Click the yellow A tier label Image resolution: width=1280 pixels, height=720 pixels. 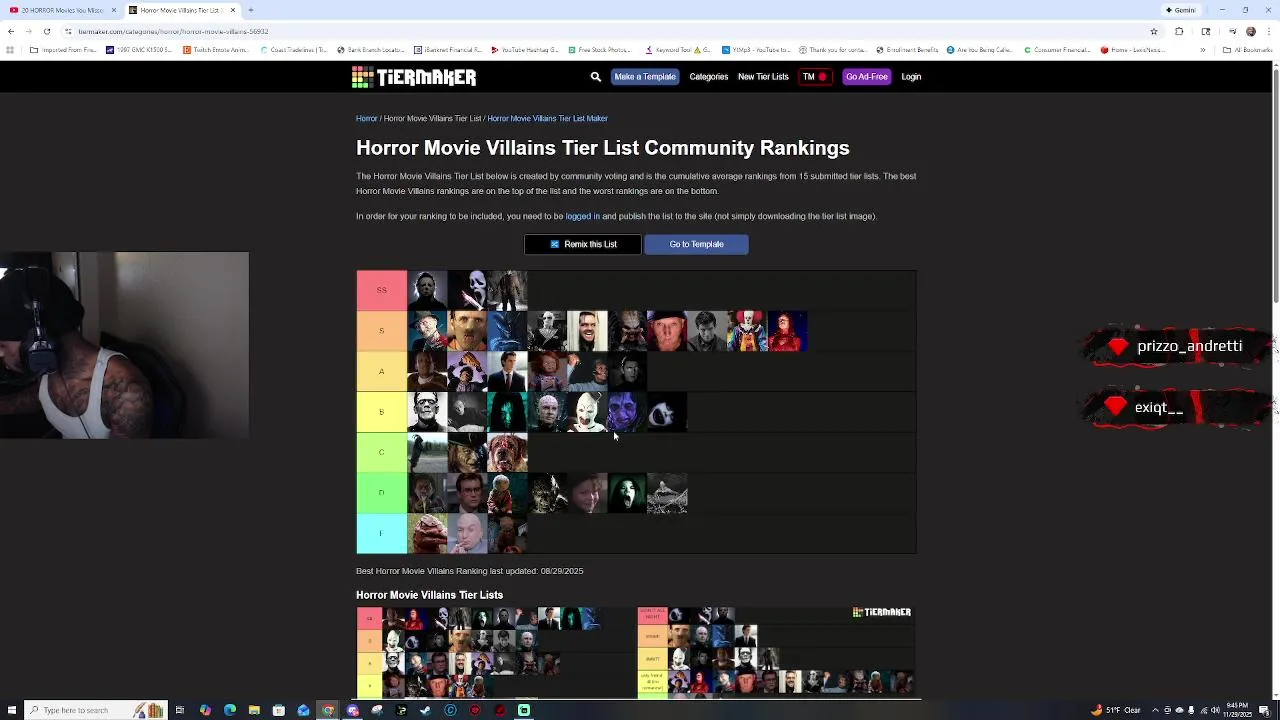click(381, 371)
